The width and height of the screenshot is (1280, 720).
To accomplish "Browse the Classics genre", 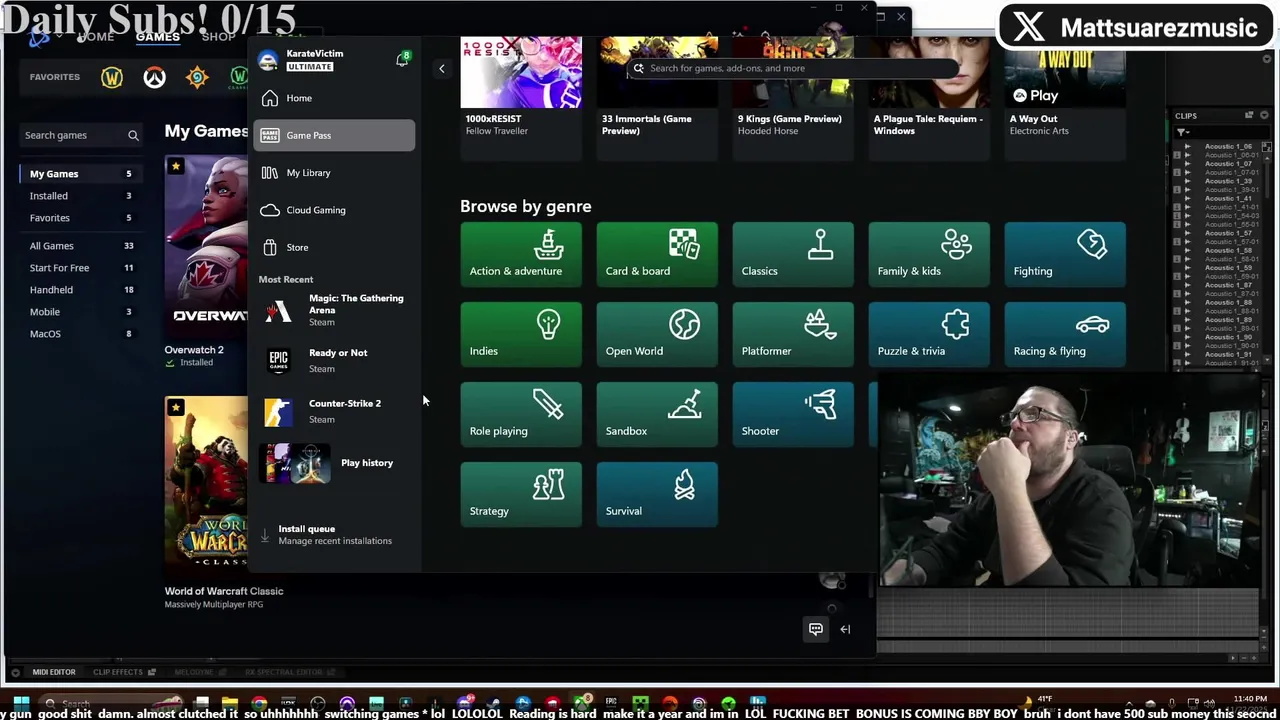I will [793, 254].
